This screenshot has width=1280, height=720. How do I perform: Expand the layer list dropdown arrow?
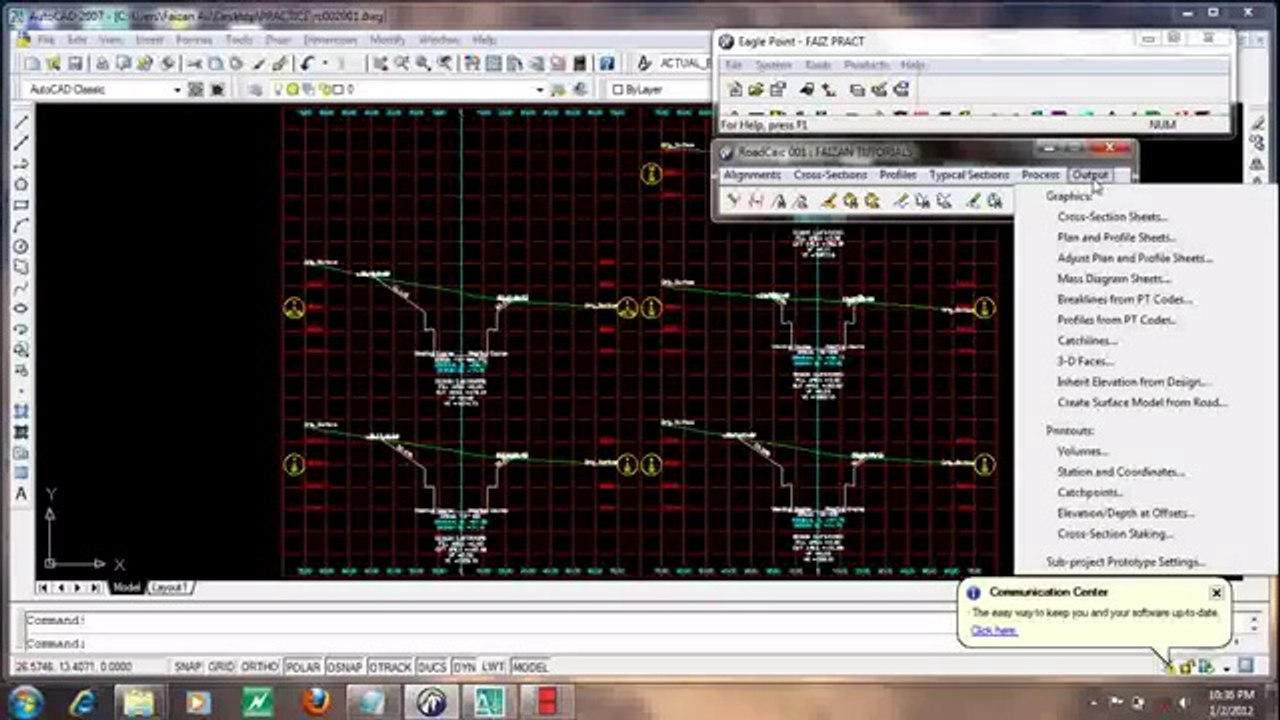[539, 89]
